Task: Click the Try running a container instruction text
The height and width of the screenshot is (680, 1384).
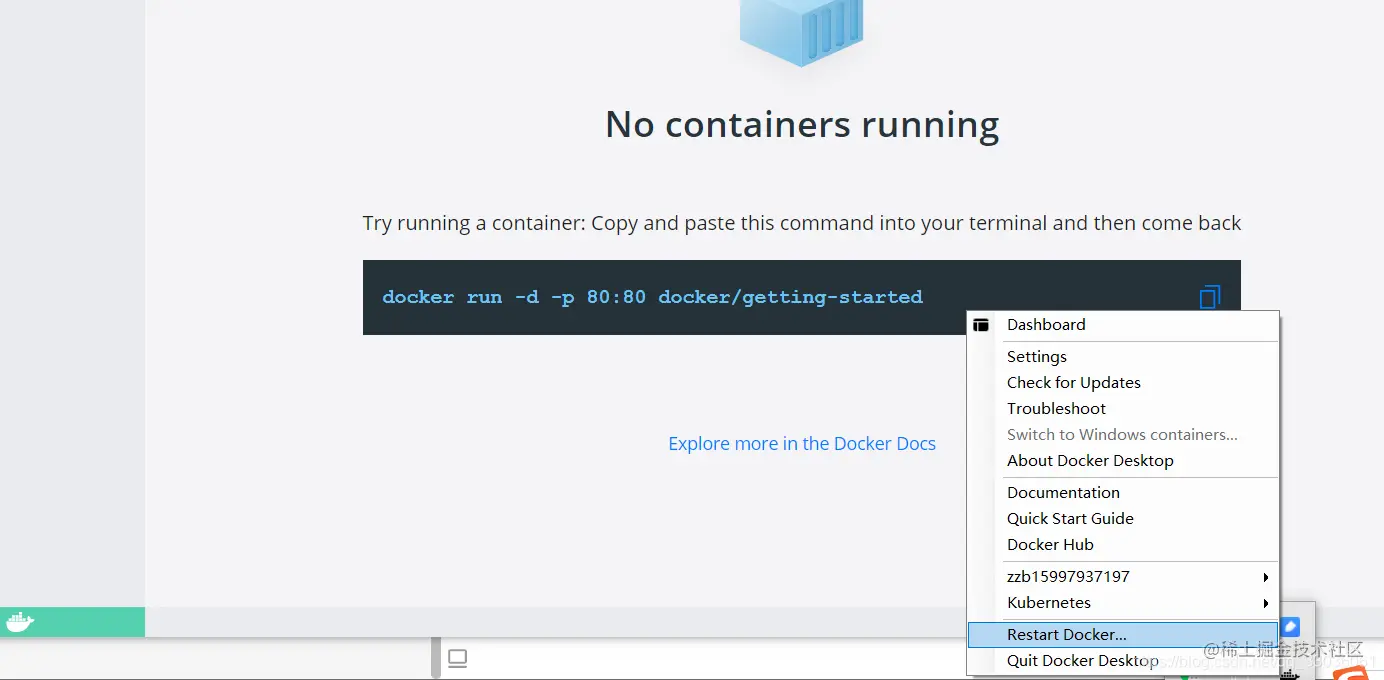Action: pos(802,223)
